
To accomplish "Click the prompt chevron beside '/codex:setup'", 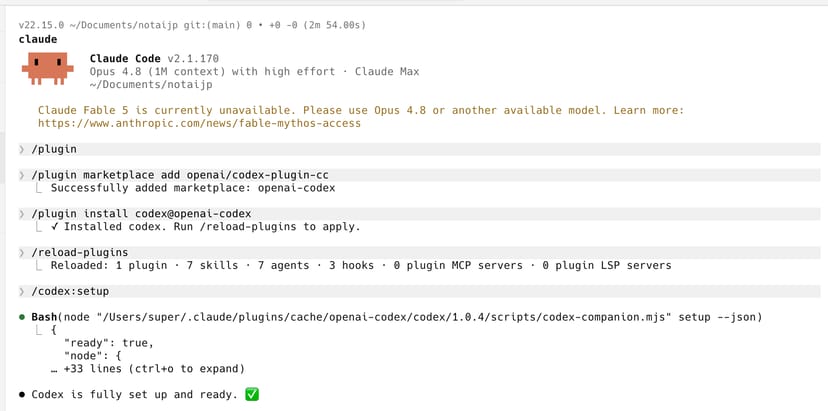I will 22,292.
